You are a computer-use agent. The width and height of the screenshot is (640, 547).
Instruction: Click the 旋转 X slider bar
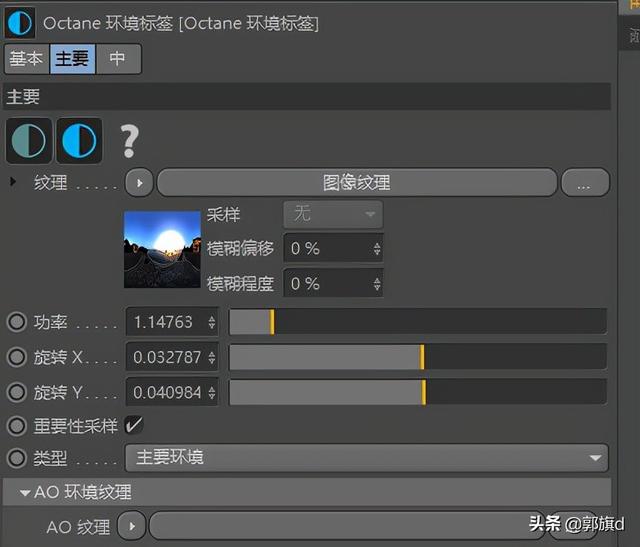418,357
